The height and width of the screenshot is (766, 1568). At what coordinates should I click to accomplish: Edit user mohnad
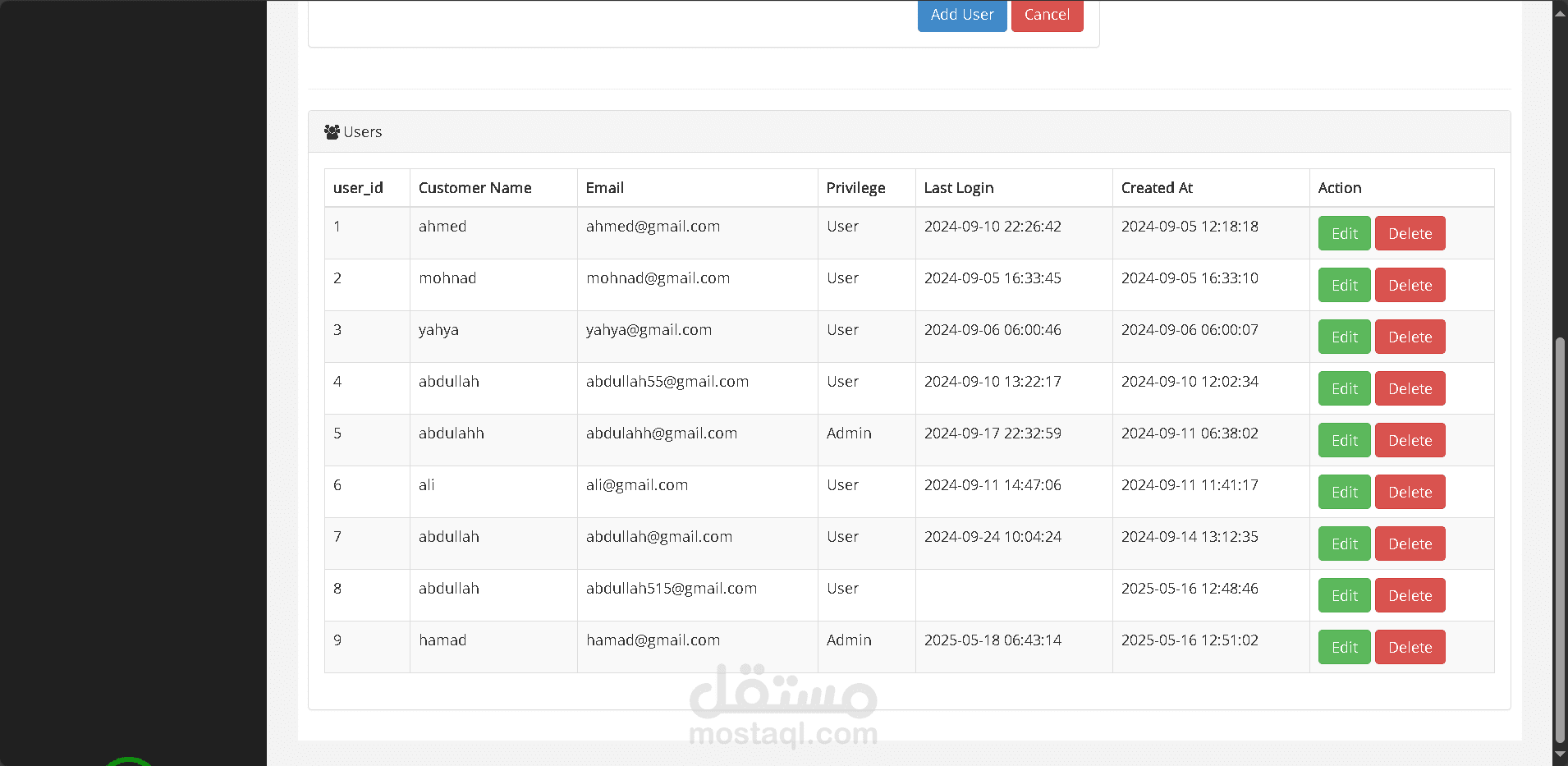click(x=1344, y=285)
